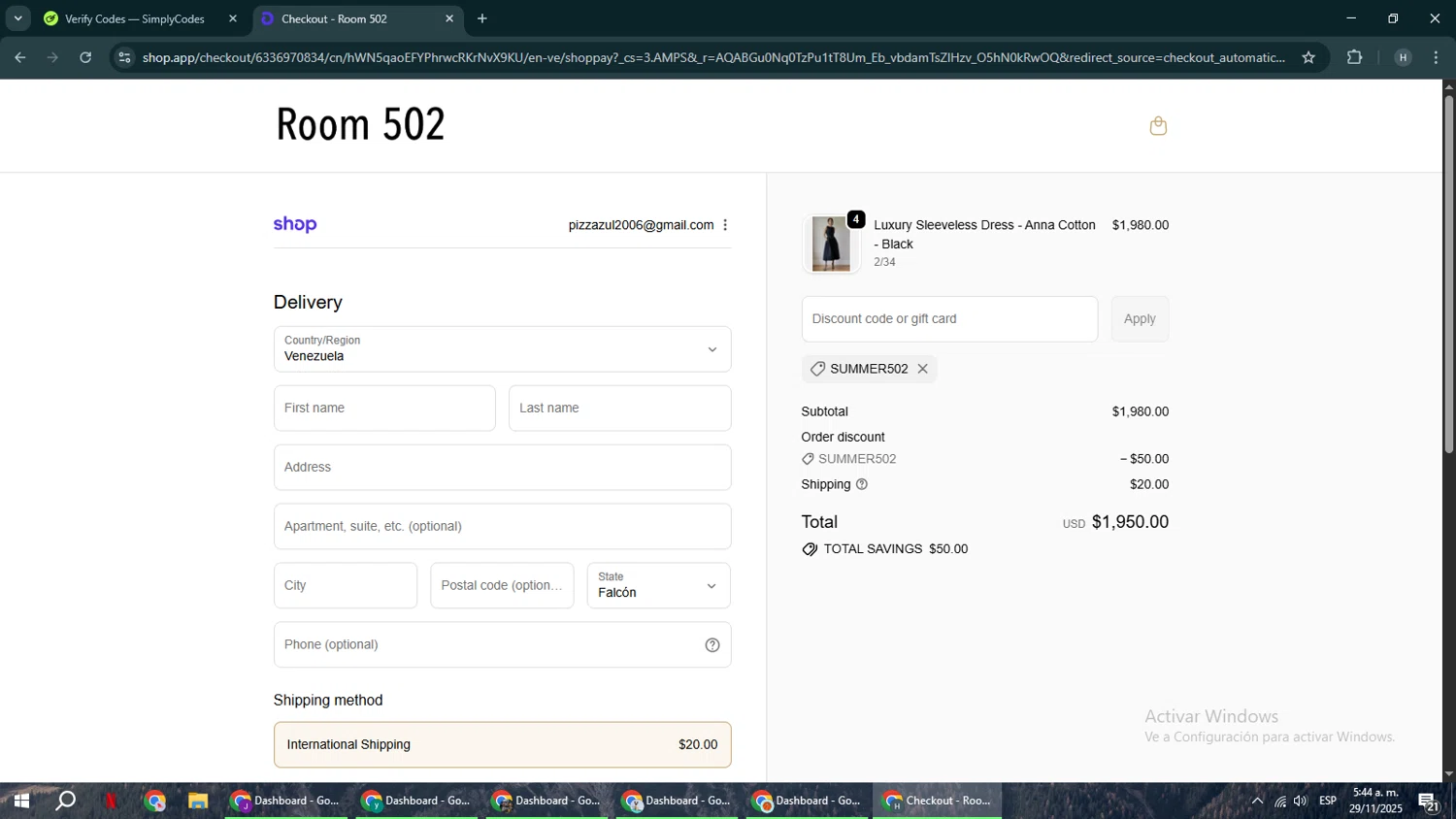Expand the State dropdown showing Falcón
This screenshot has height=819, width=1456.
[658, 586]
